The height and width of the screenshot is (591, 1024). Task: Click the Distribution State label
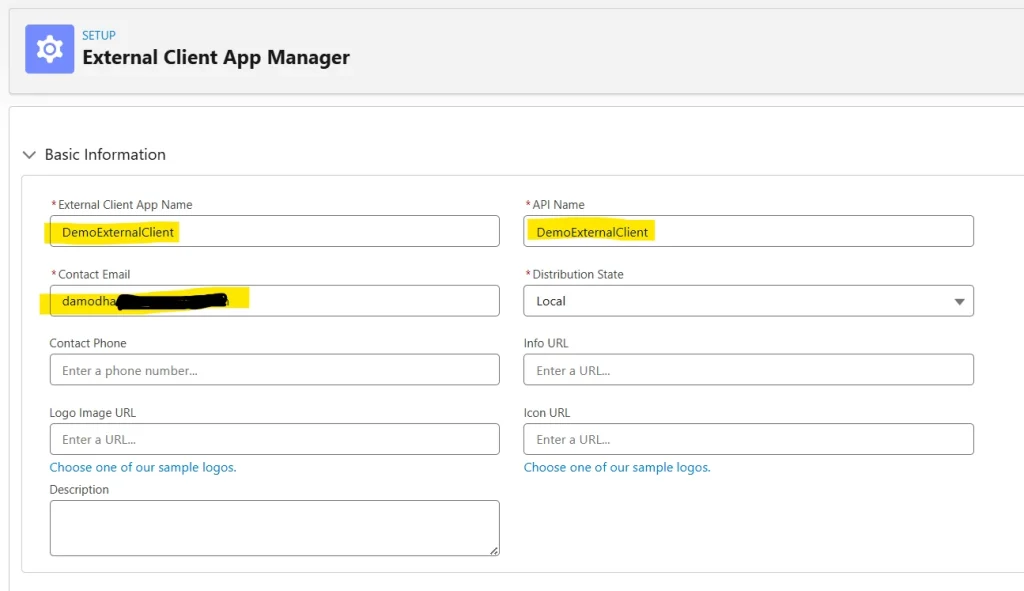(x=578, y=274)
